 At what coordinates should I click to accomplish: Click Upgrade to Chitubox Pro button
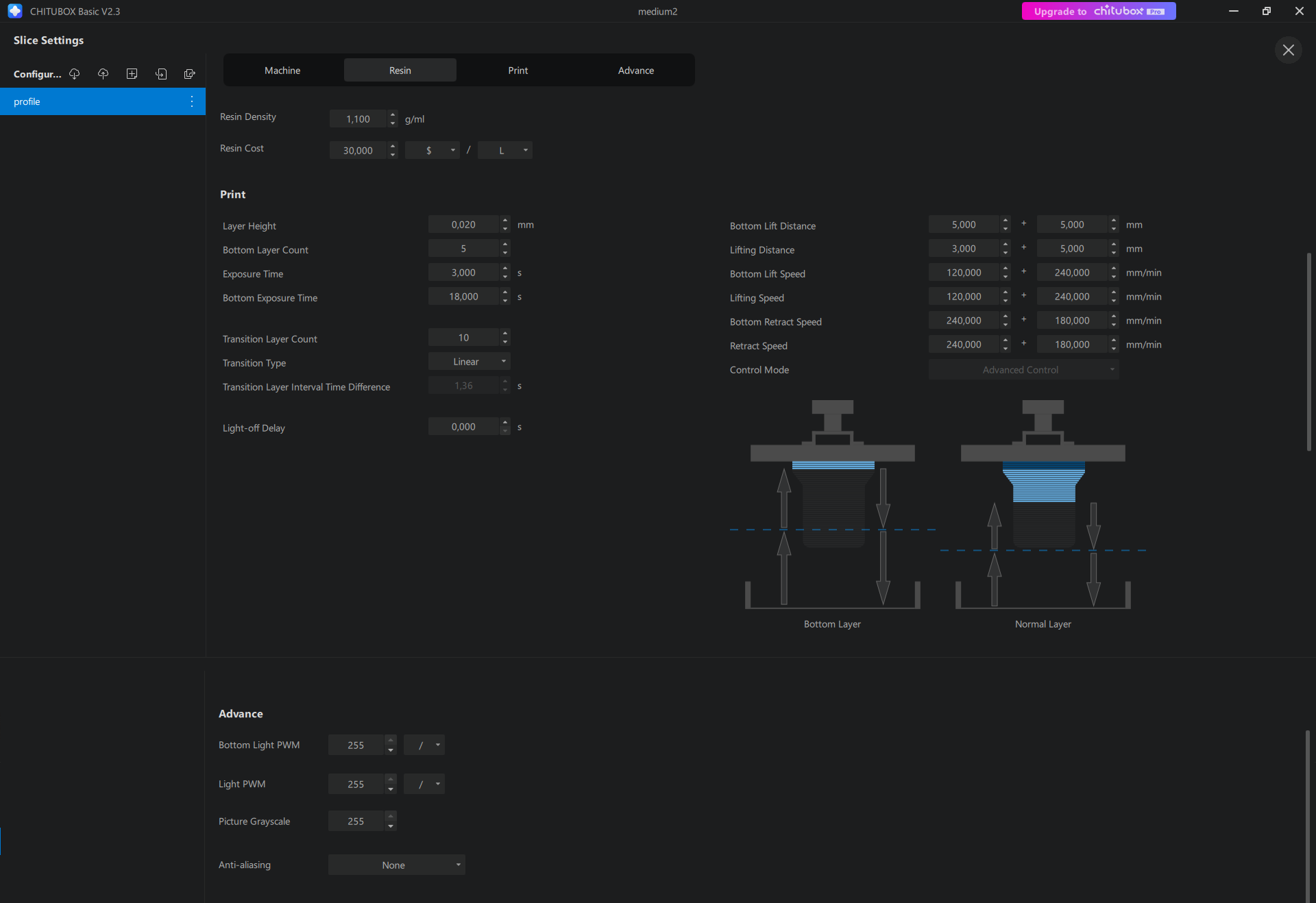click(x=1099, y=11)
